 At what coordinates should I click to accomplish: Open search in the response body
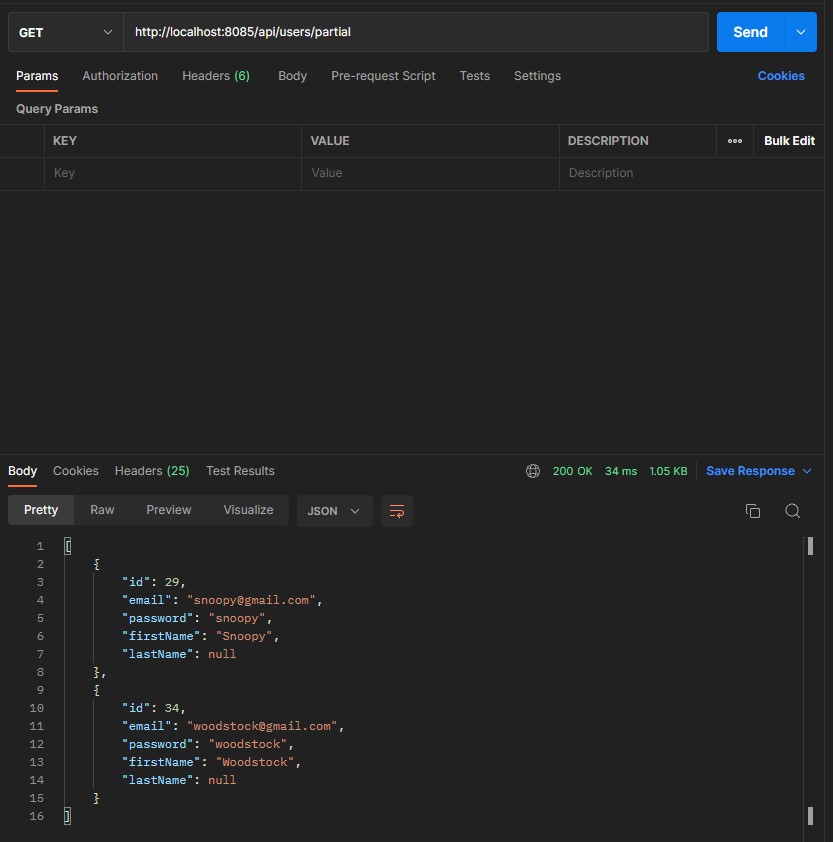coord(792,511)
